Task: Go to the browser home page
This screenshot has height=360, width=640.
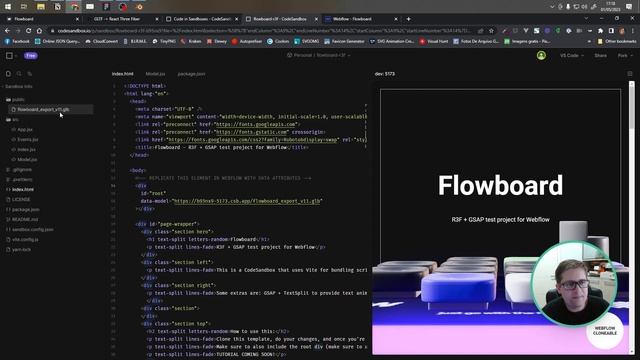Action: 39,31
